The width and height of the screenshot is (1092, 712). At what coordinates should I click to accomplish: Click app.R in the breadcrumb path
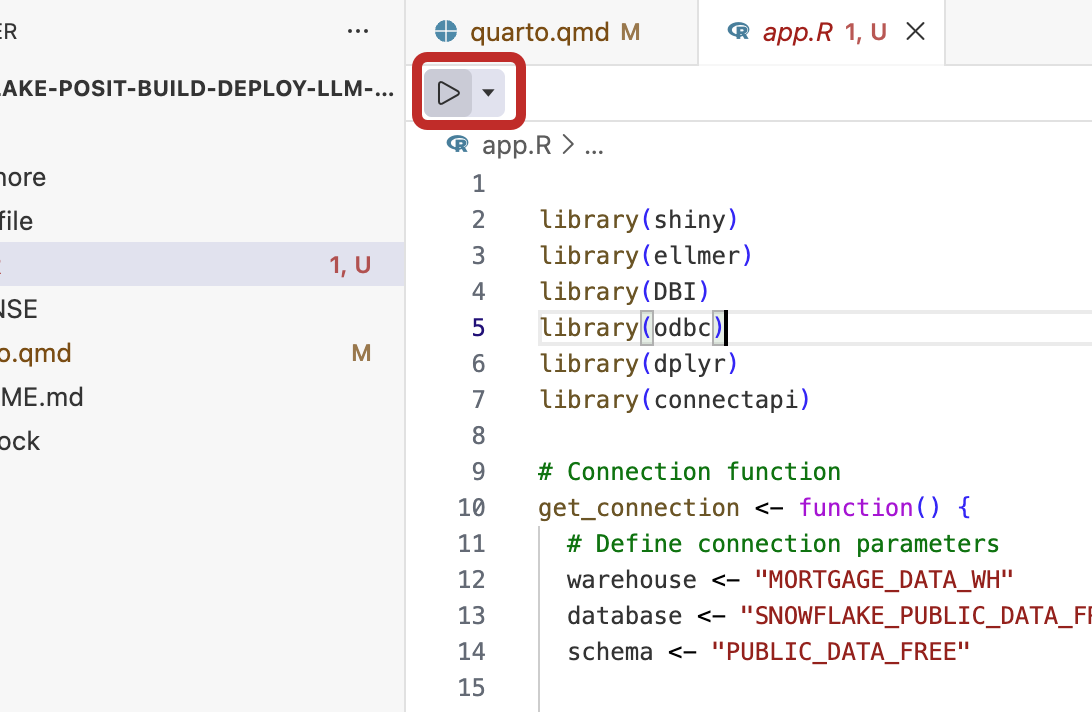point(516,145)
